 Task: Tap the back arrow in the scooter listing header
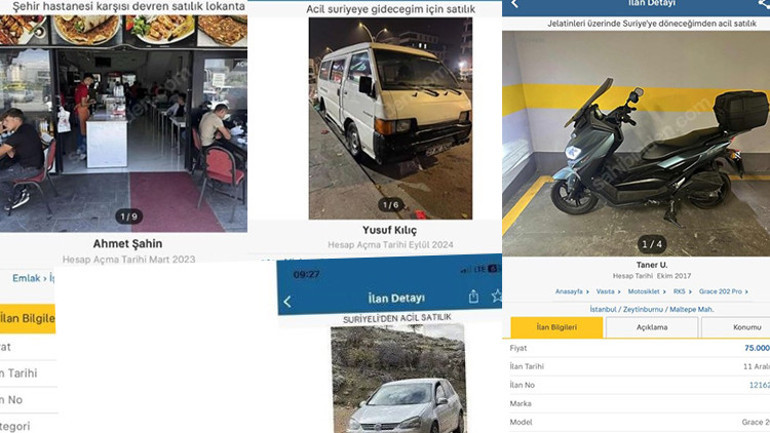point(515,4)
